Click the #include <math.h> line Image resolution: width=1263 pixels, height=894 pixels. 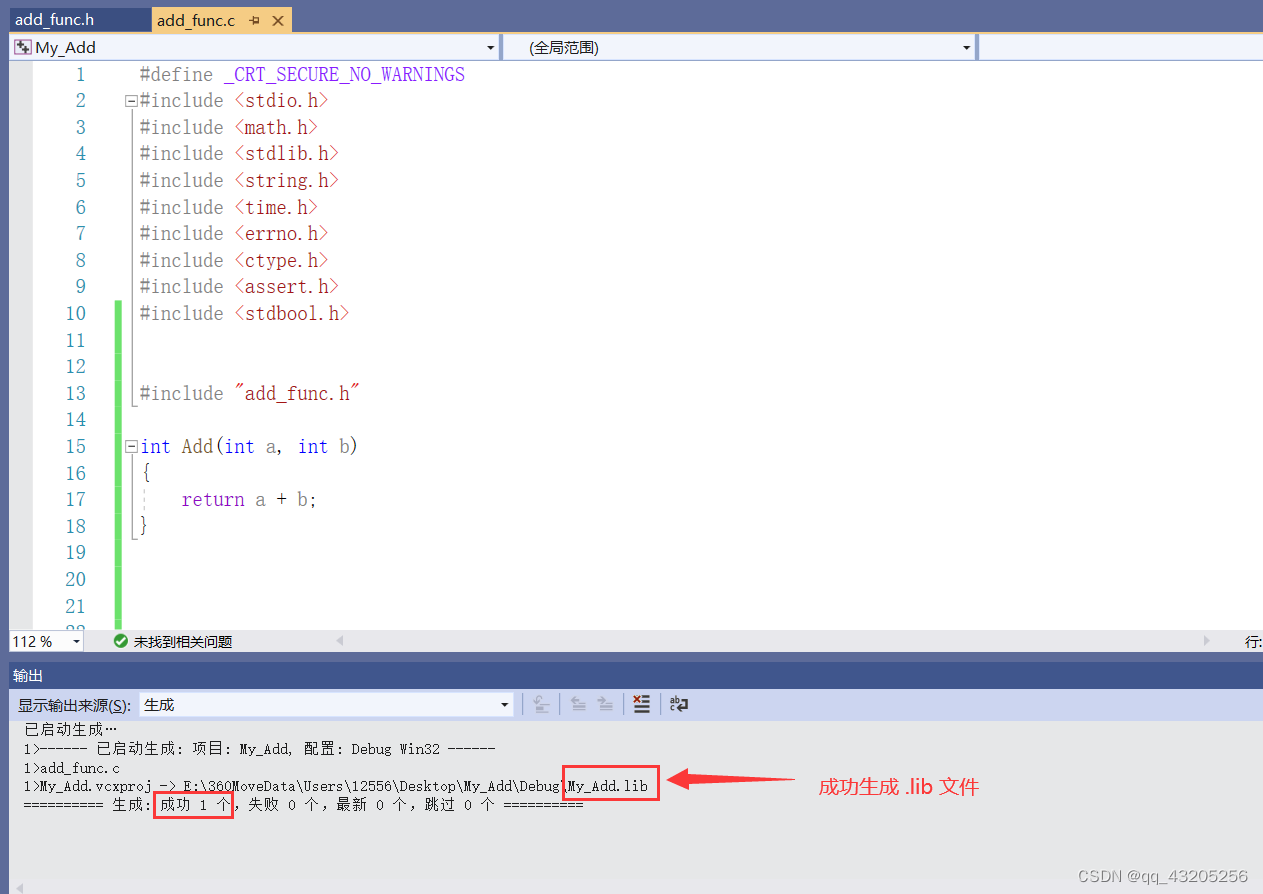(x=229, y=128)
